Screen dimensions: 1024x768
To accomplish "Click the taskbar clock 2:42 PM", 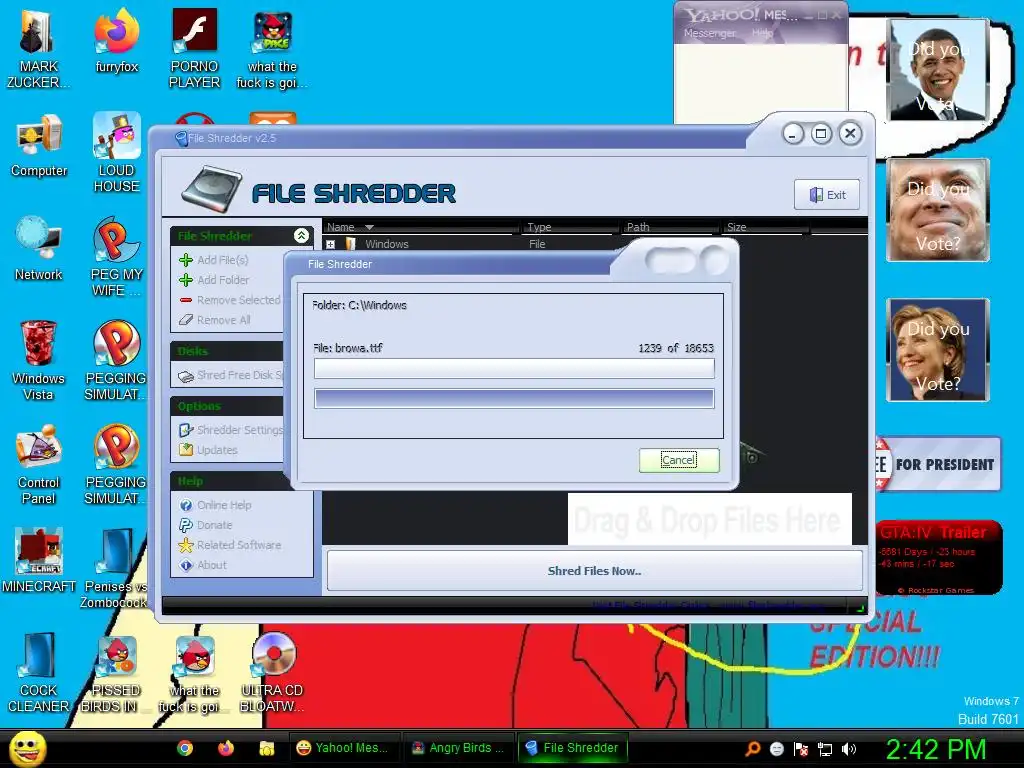I will [935, 749].
